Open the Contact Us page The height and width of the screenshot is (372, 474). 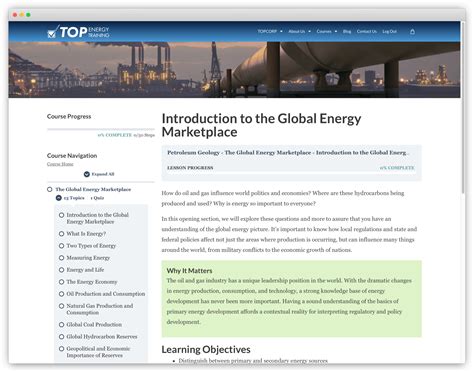click(x=367, y=31)
